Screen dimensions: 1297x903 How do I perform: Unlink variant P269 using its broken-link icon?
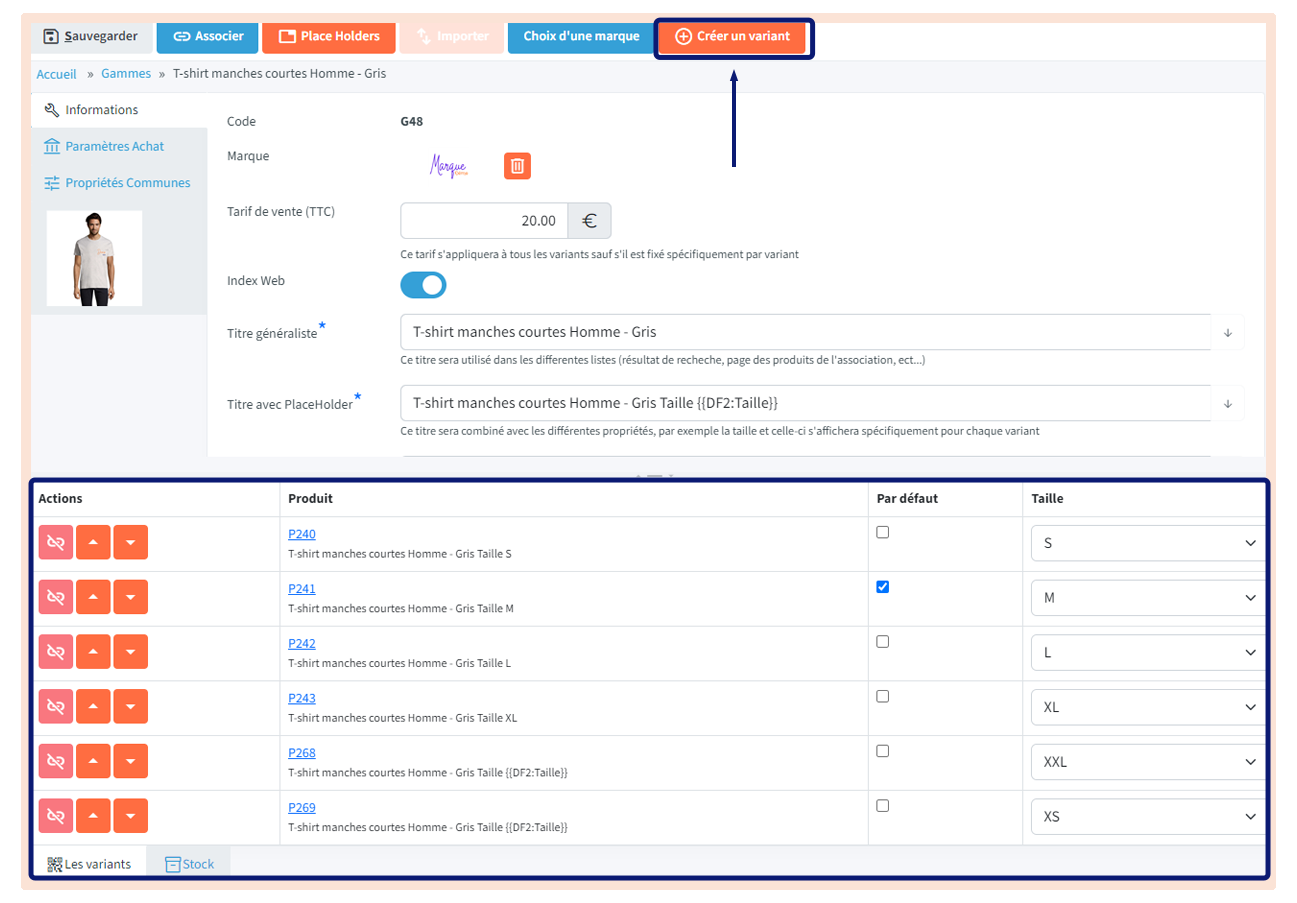56,816
